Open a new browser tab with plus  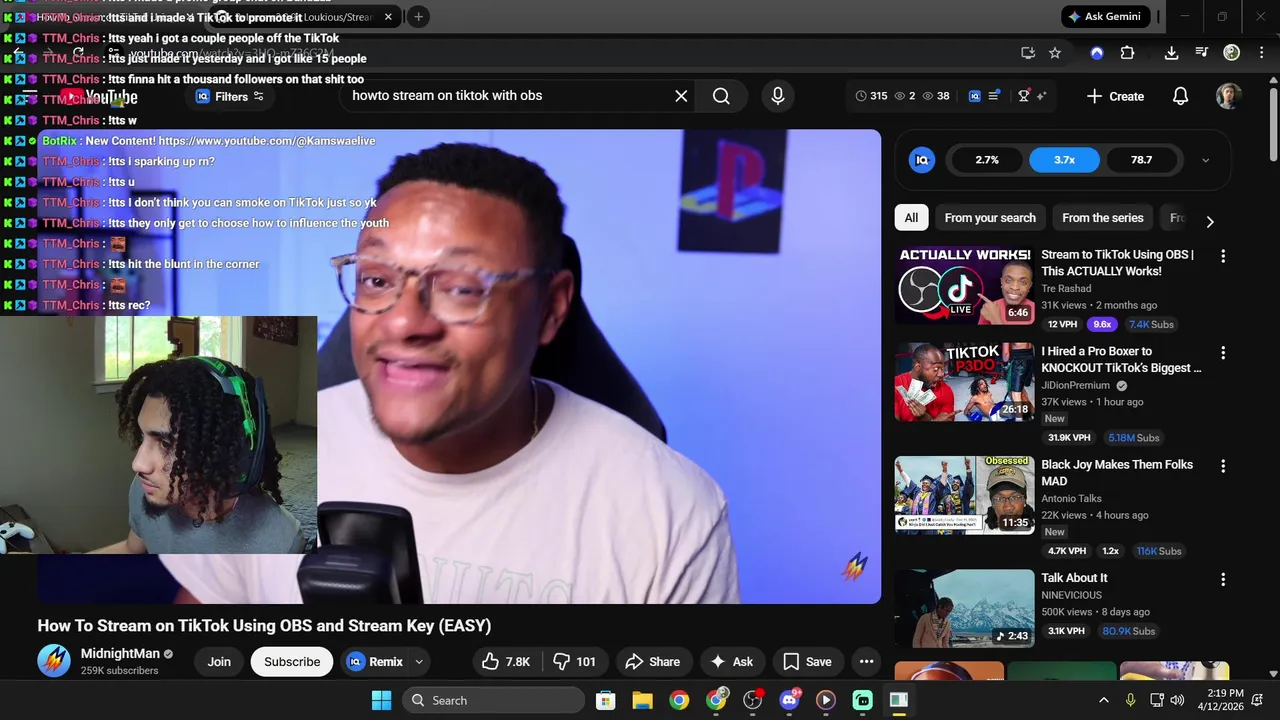(x=418, y=16)
